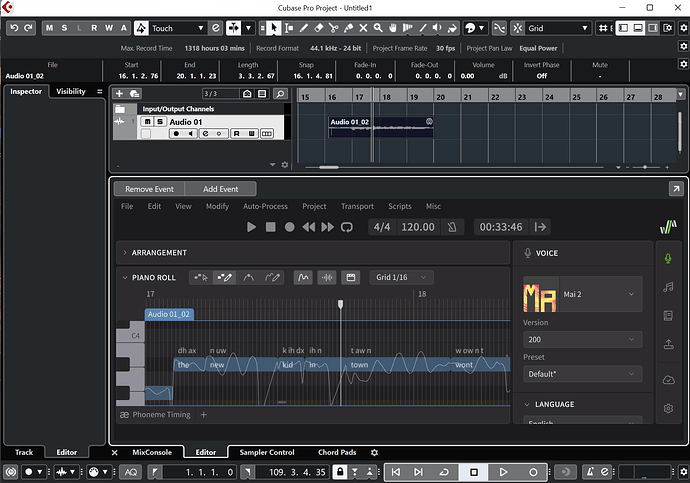Viewport: 690px width, 483px height.
Task: Open the Touch automation mode dropdown
Action: (x=177, y=28)
